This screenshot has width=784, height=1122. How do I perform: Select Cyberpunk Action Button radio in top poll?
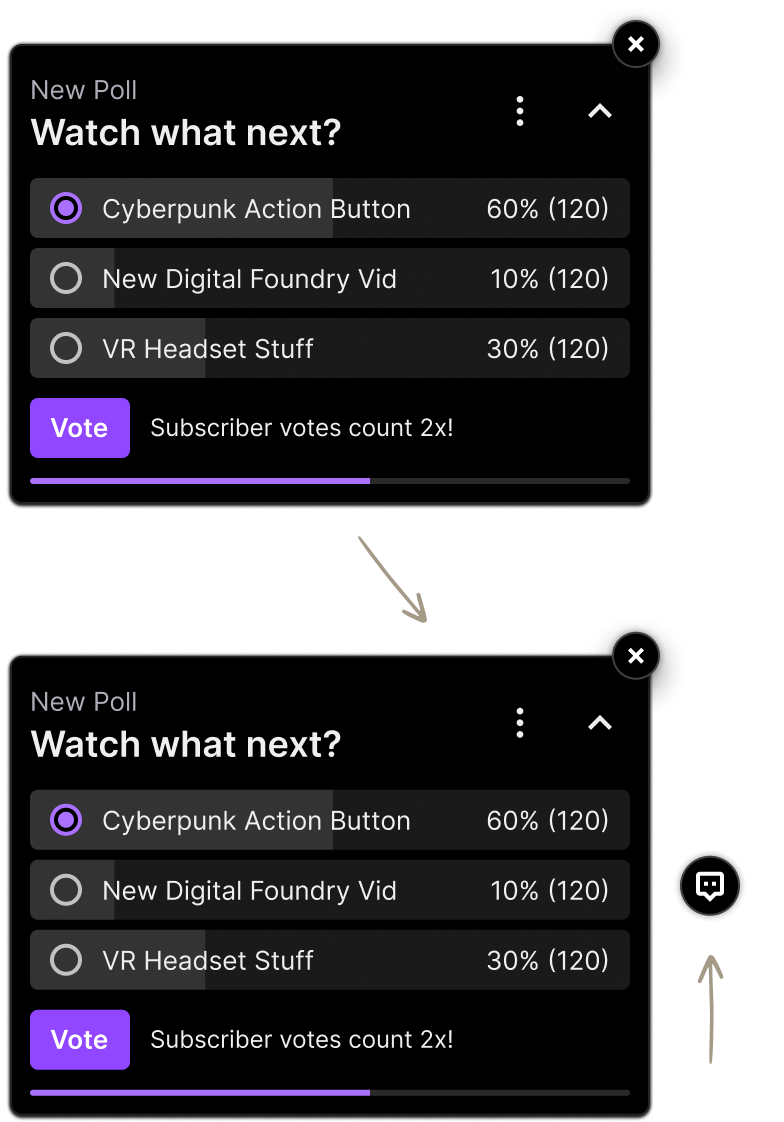pos(66,208)
